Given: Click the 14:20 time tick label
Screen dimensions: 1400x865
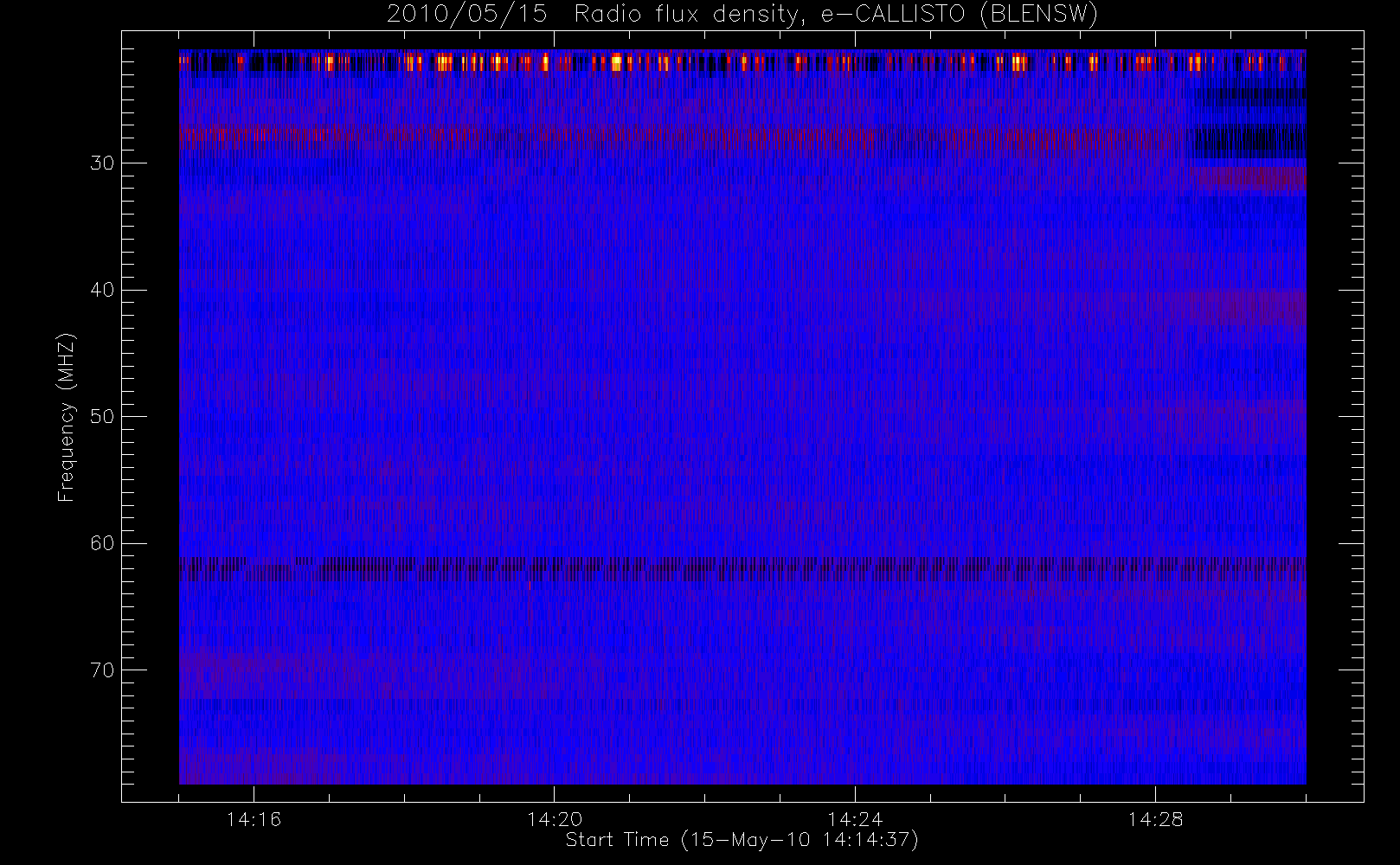Looking at the screenshot, I should click(554, 819).
